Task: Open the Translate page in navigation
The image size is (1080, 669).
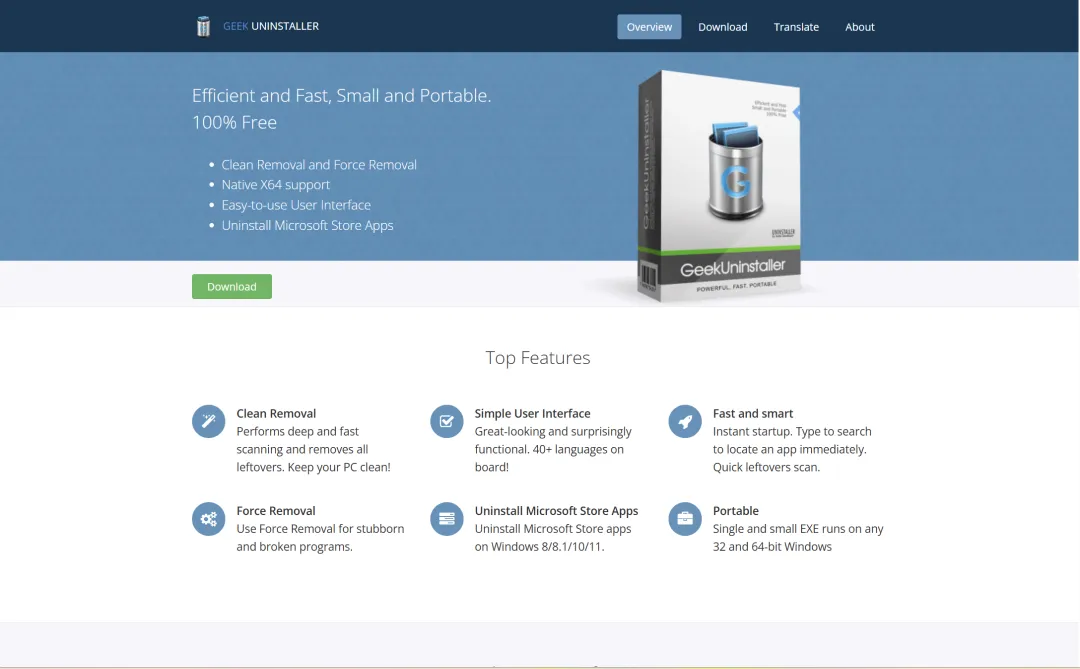Action: click(x=796, y=27)
